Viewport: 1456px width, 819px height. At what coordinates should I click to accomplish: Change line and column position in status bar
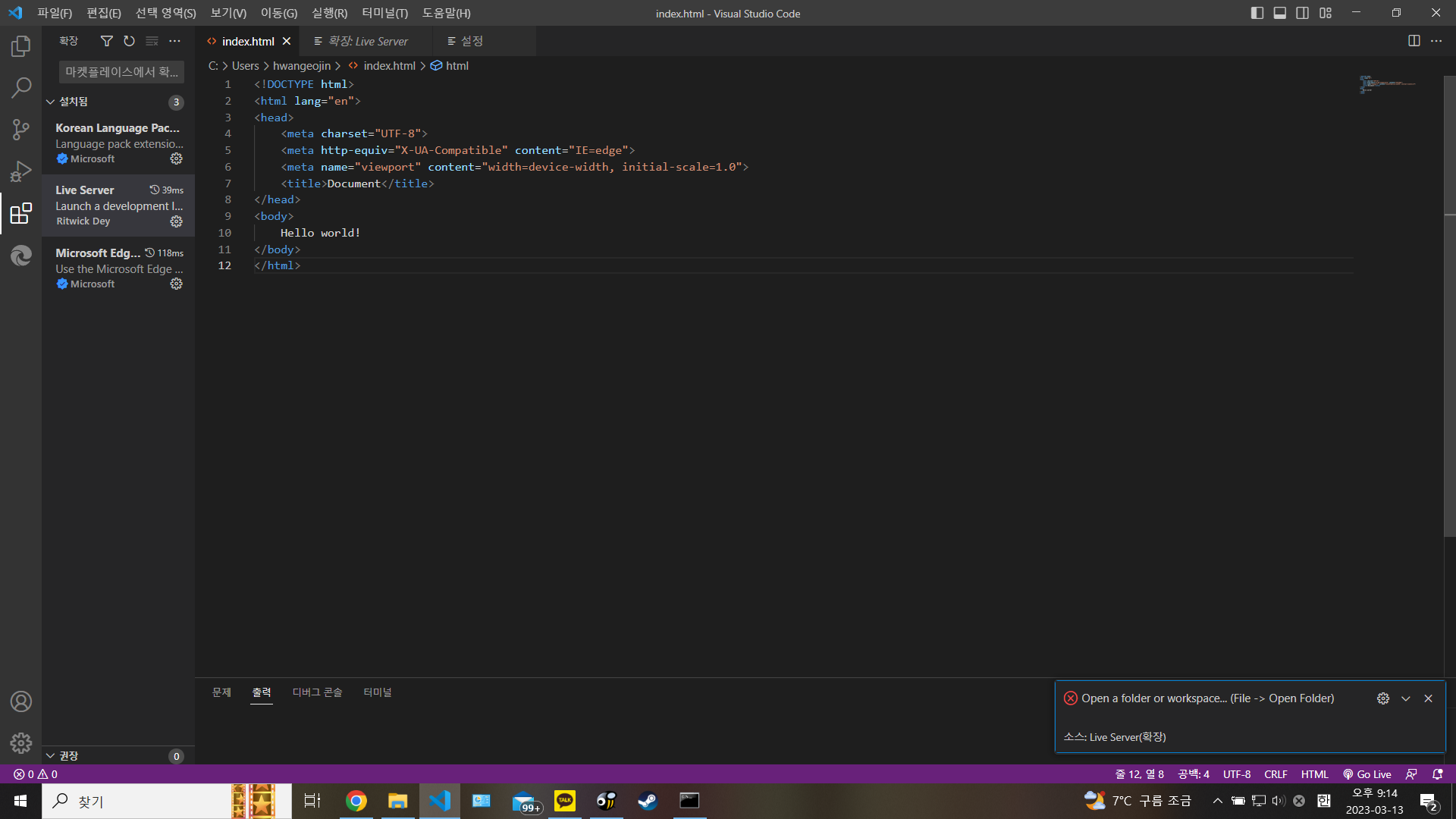[x=1139, y=774]
